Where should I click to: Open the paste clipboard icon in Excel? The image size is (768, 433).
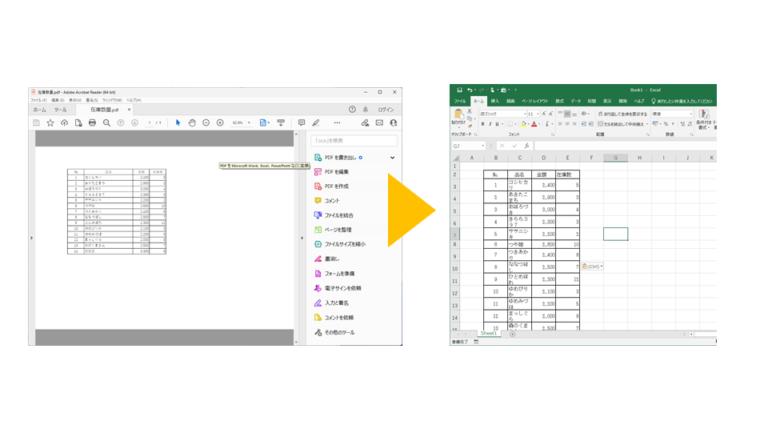point(459,117)
